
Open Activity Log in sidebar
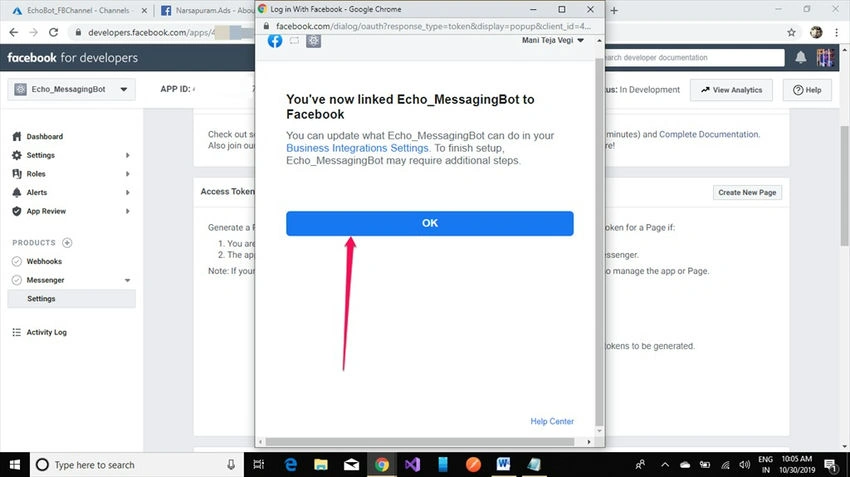47,332
